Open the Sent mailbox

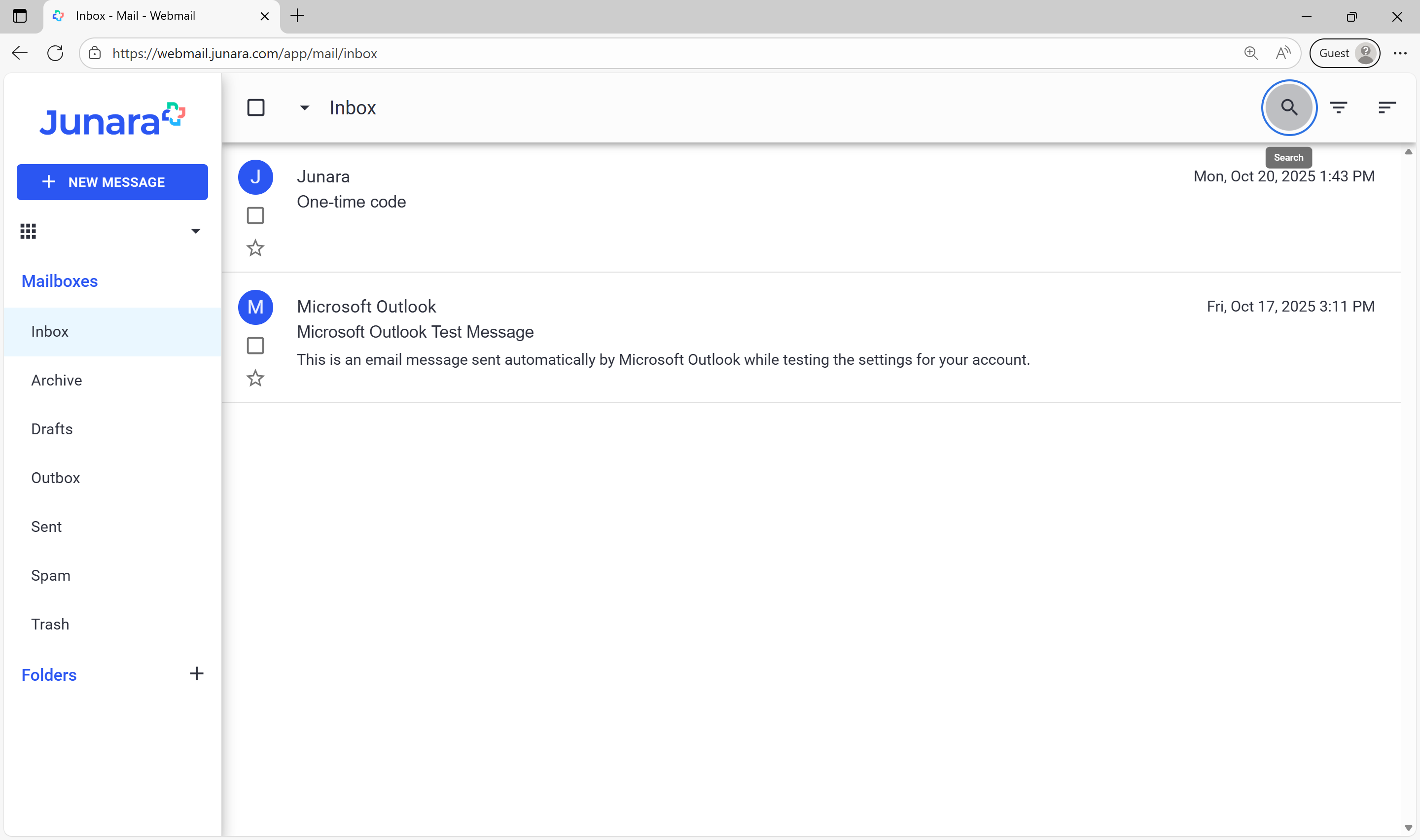click(x=112, y=526)
